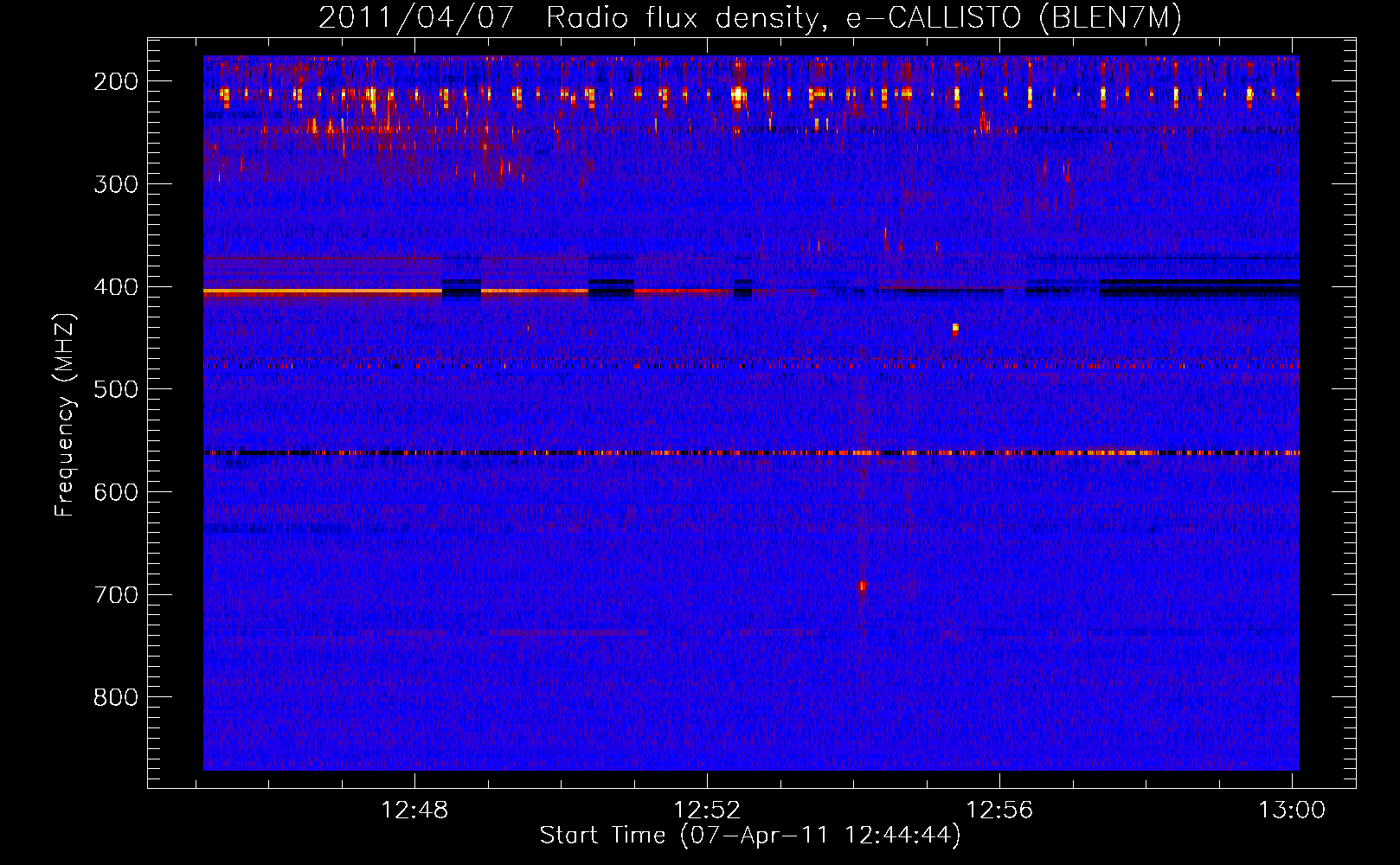Click the 700 frequency tick label
Screen dimensions: 1400x865
click(x=116, y=595)
